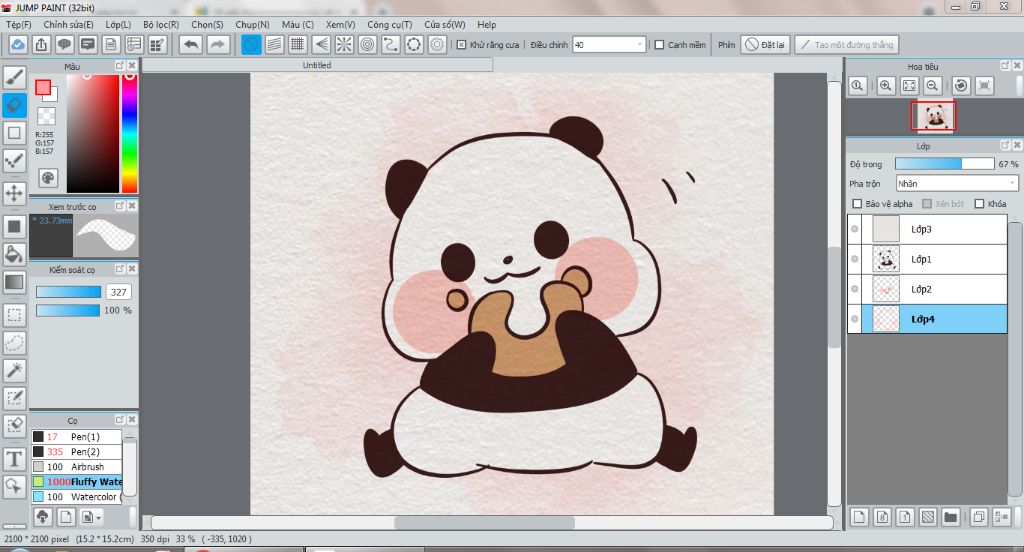Turn off snap (blue circle-slash icon)
This screenshot has width=1024, height=552.
[x=251, y=44]
